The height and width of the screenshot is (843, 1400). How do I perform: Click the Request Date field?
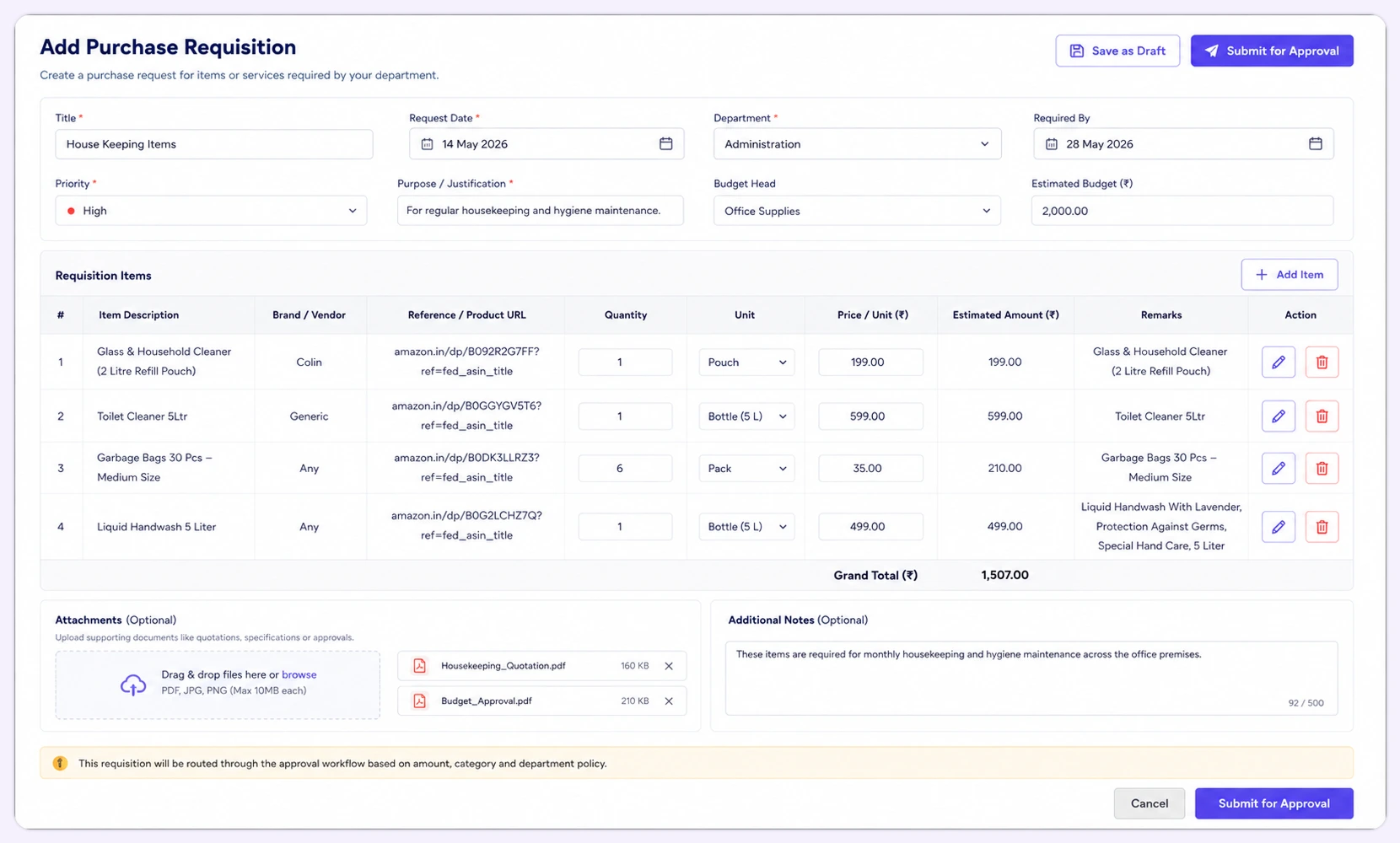click(x=547, y=144)
